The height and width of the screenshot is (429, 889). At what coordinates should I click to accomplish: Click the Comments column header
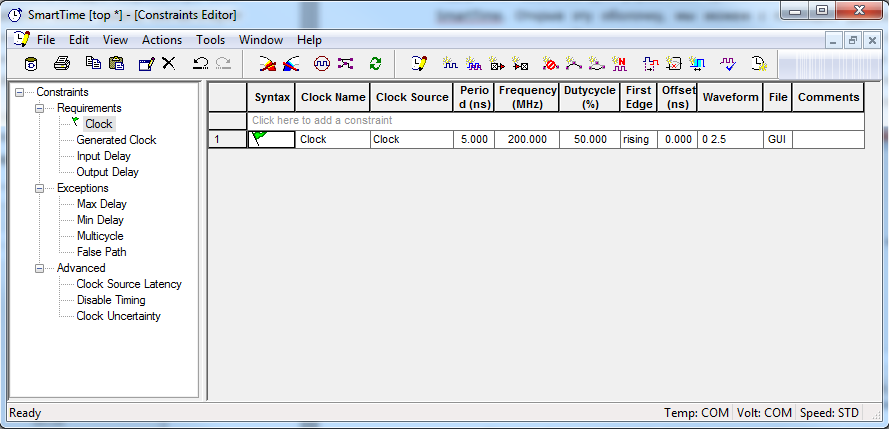coord(828,97)
